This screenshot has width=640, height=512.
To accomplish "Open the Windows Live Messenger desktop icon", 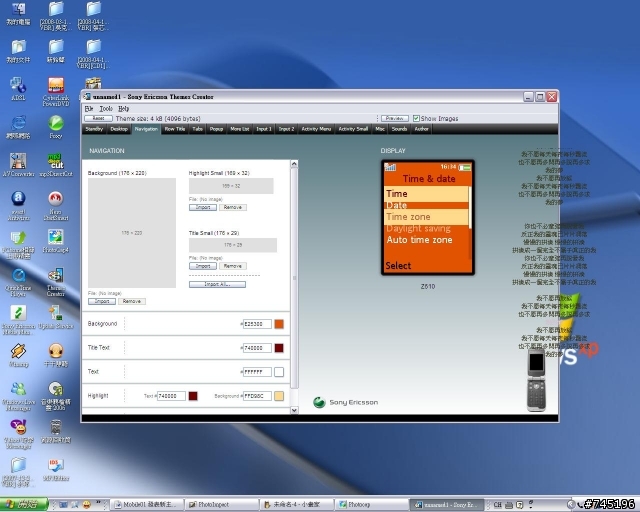I will tap(18, 396).
